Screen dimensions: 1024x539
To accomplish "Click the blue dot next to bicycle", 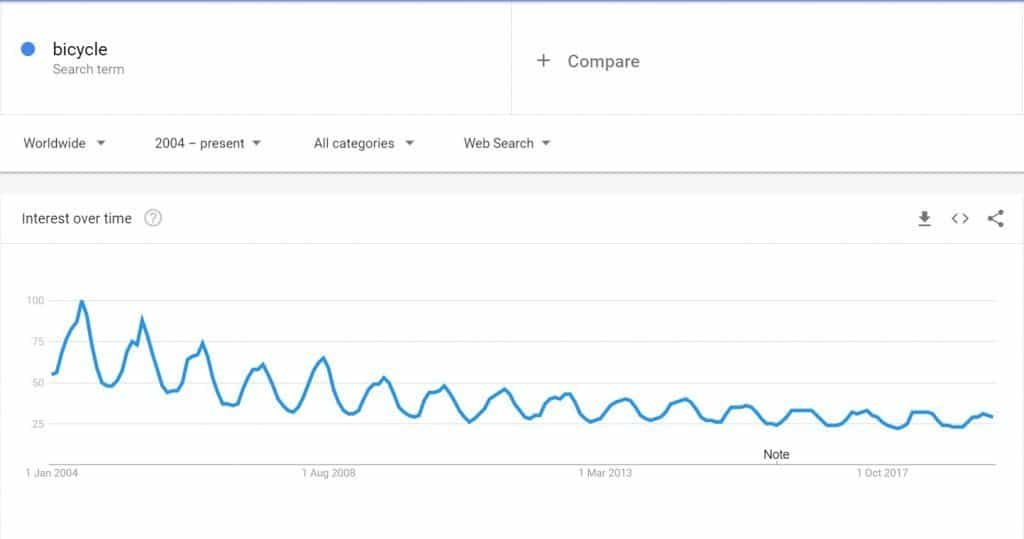I will coord(28,49).
